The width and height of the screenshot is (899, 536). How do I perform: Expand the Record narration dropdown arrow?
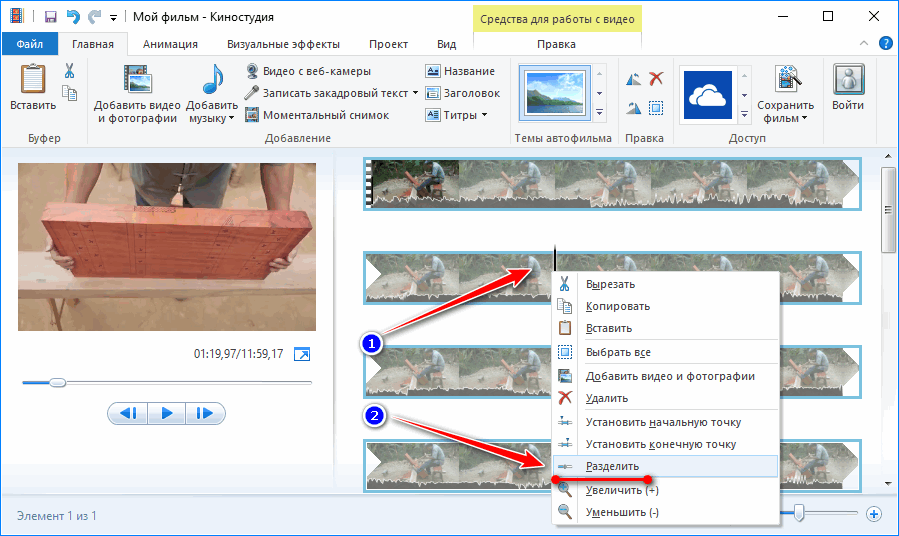click(x=416, y=93)
